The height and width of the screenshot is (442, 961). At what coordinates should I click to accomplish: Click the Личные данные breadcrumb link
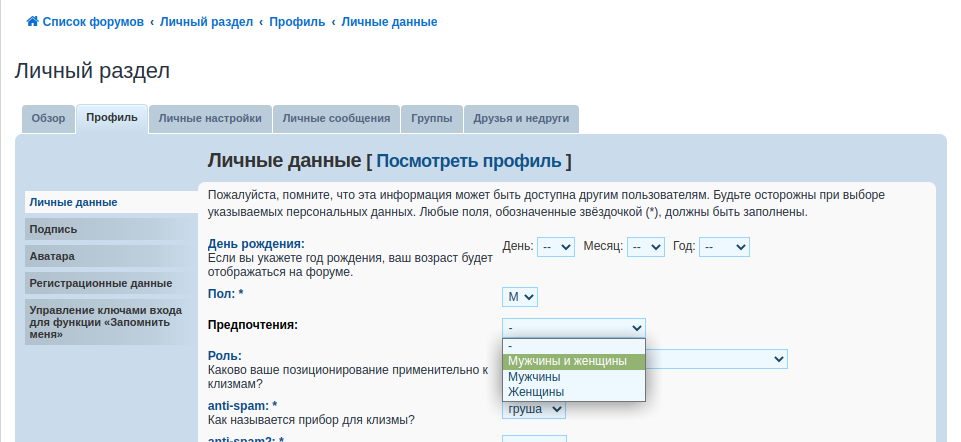point(389,22)
